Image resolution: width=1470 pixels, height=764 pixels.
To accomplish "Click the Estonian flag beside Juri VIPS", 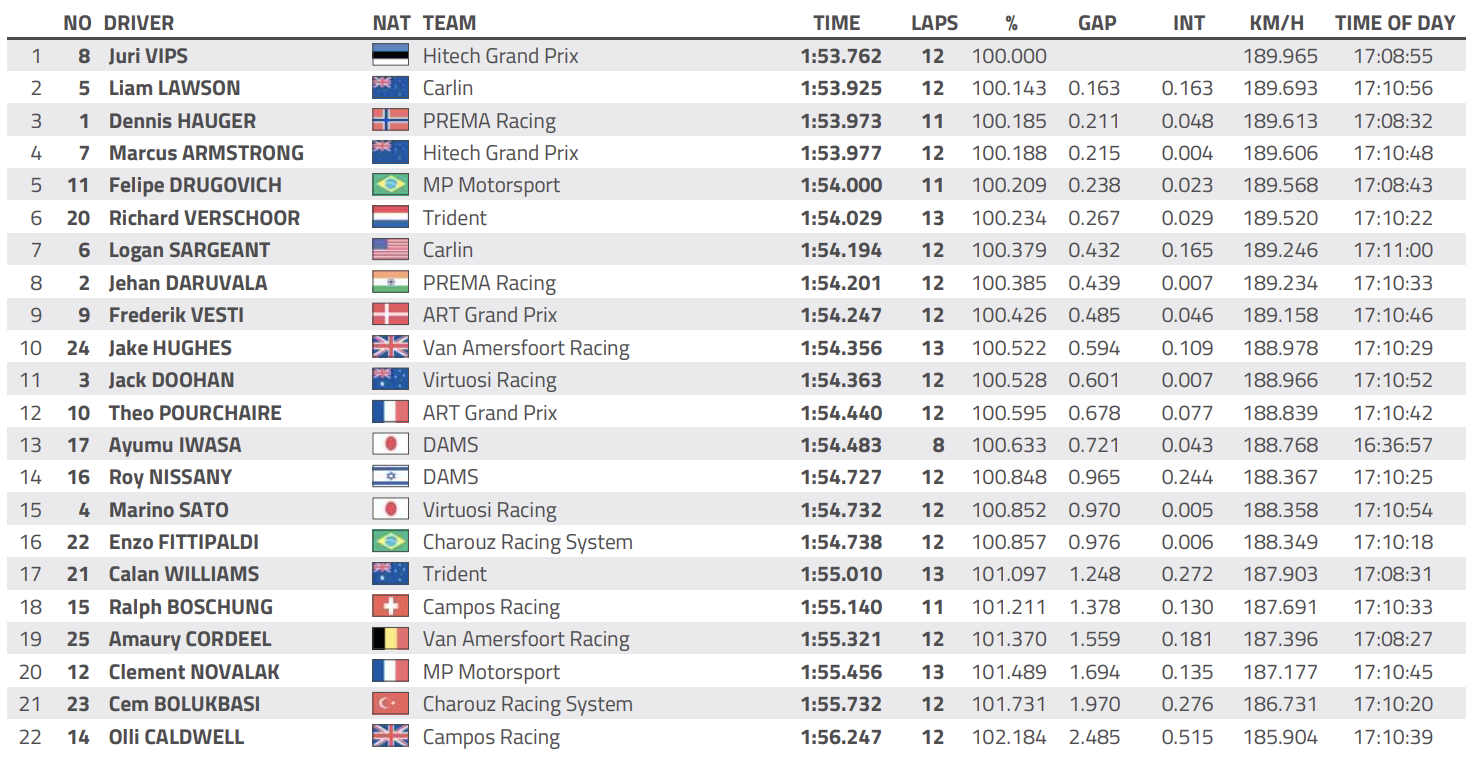I will (390, 56).
